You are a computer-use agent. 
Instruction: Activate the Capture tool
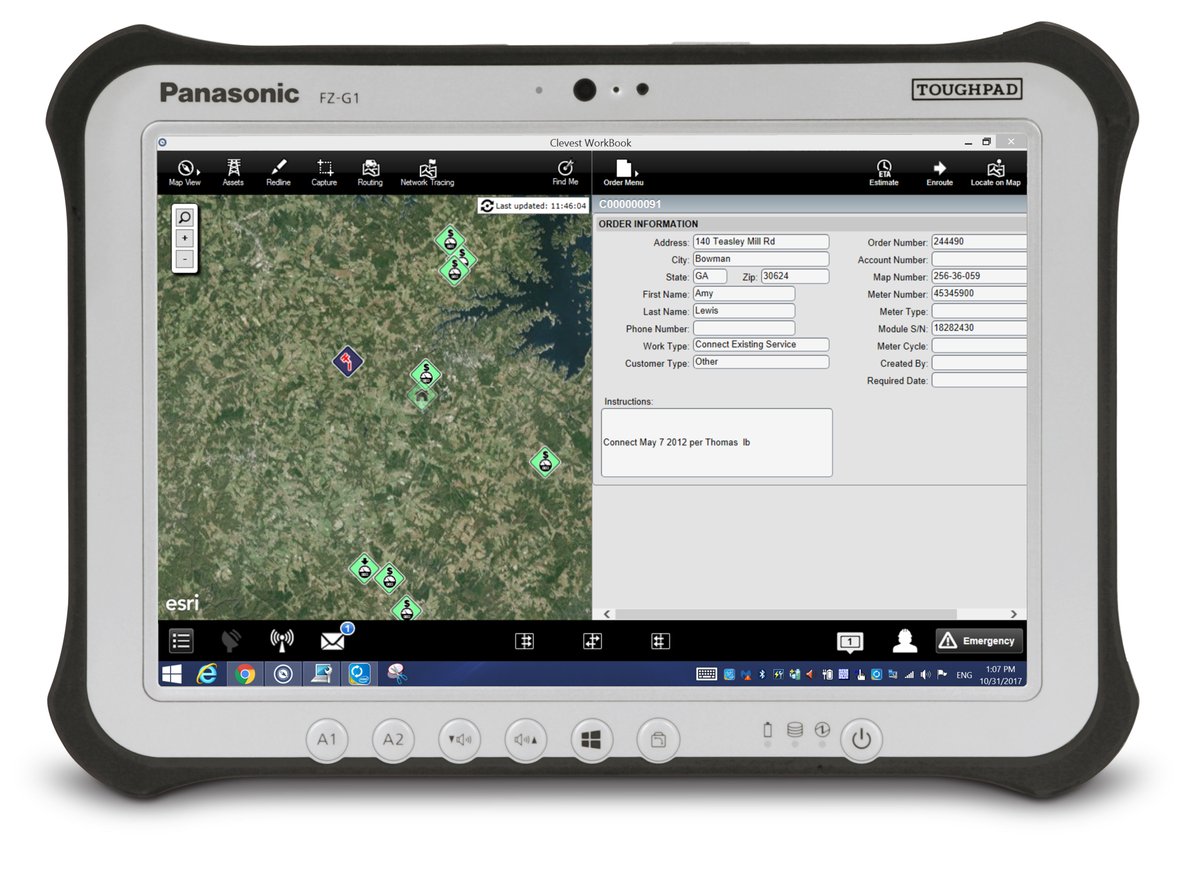(324, 172)
